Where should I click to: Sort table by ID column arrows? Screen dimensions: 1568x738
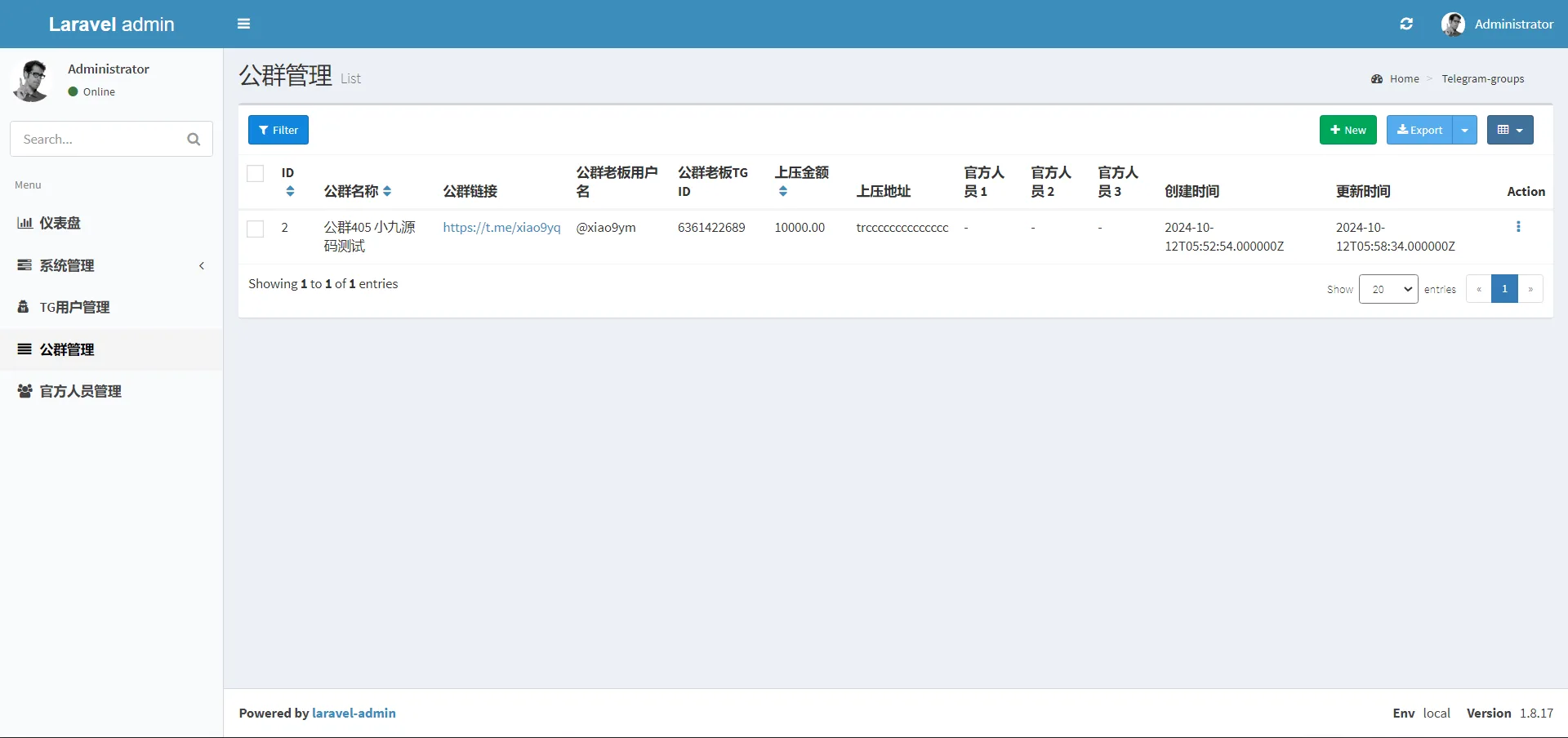(290, 192)
